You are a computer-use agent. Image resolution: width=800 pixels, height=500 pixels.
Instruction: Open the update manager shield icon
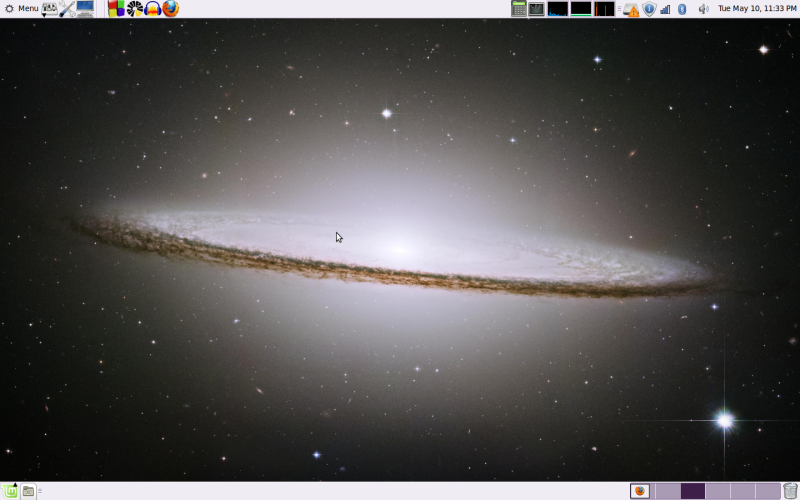pyautogui.click(x=649, y=9)
